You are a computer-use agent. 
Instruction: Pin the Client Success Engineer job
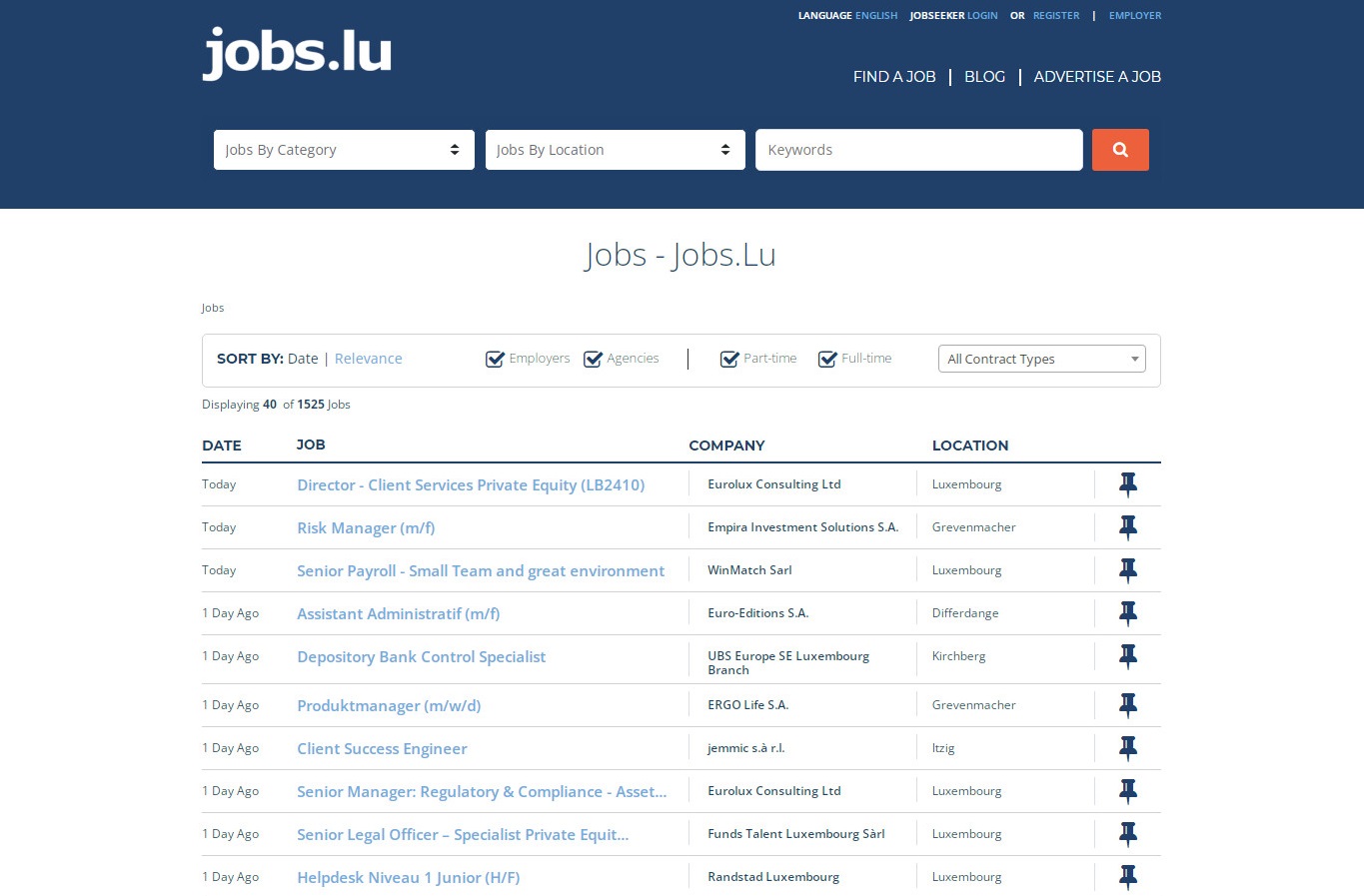click(x=1127, y=749)
